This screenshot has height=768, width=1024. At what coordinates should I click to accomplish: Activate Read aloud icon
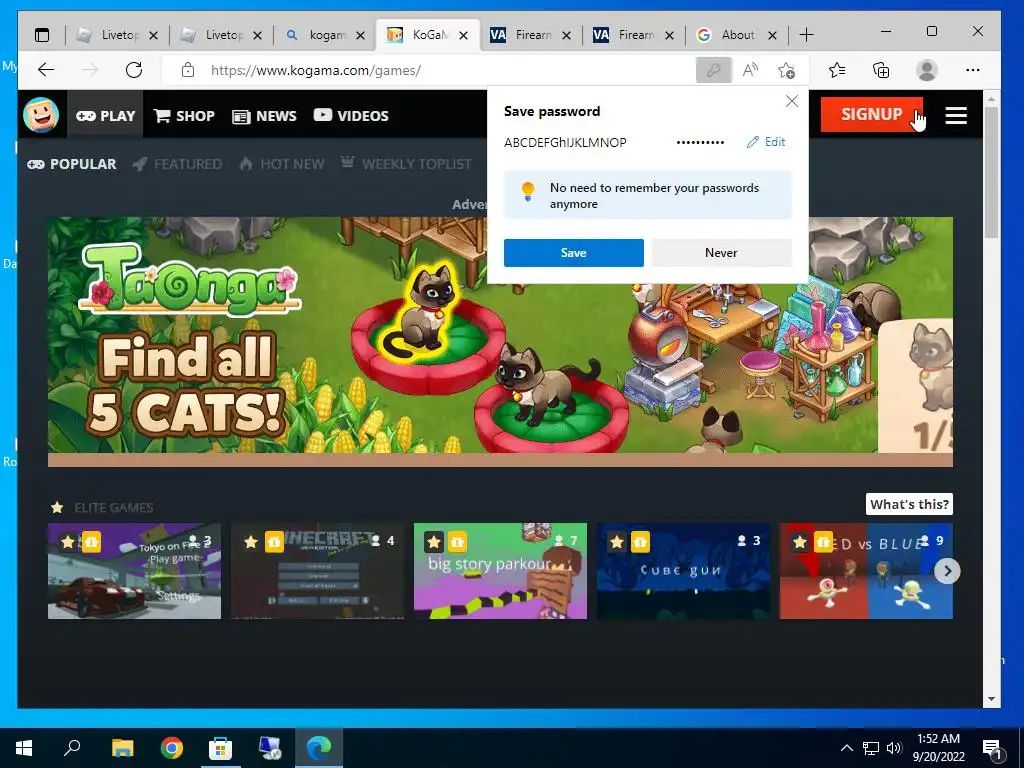pyautogui.click(x=750, y=70)
